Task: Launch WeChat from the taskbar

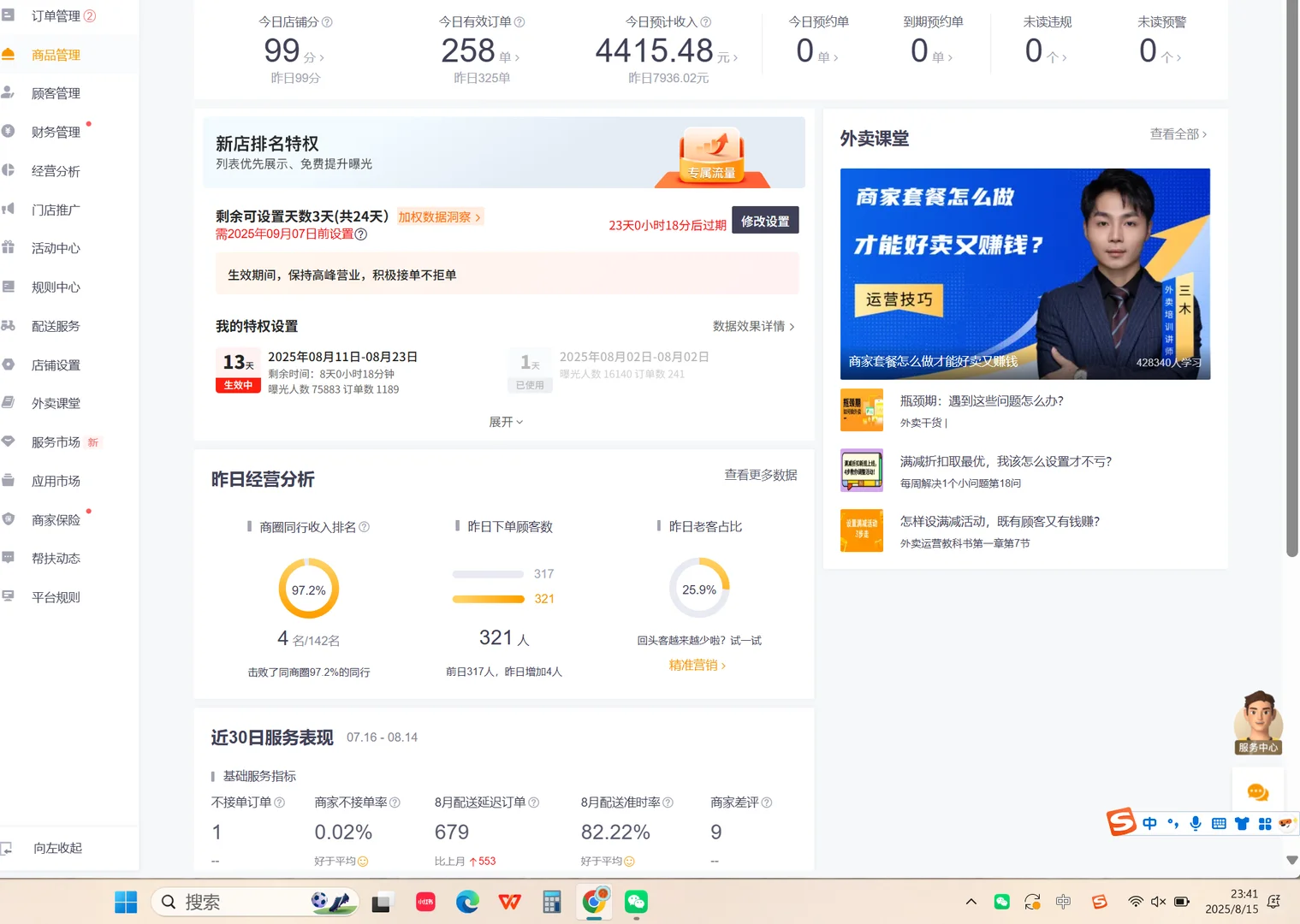Action: [x=635, y=901]
